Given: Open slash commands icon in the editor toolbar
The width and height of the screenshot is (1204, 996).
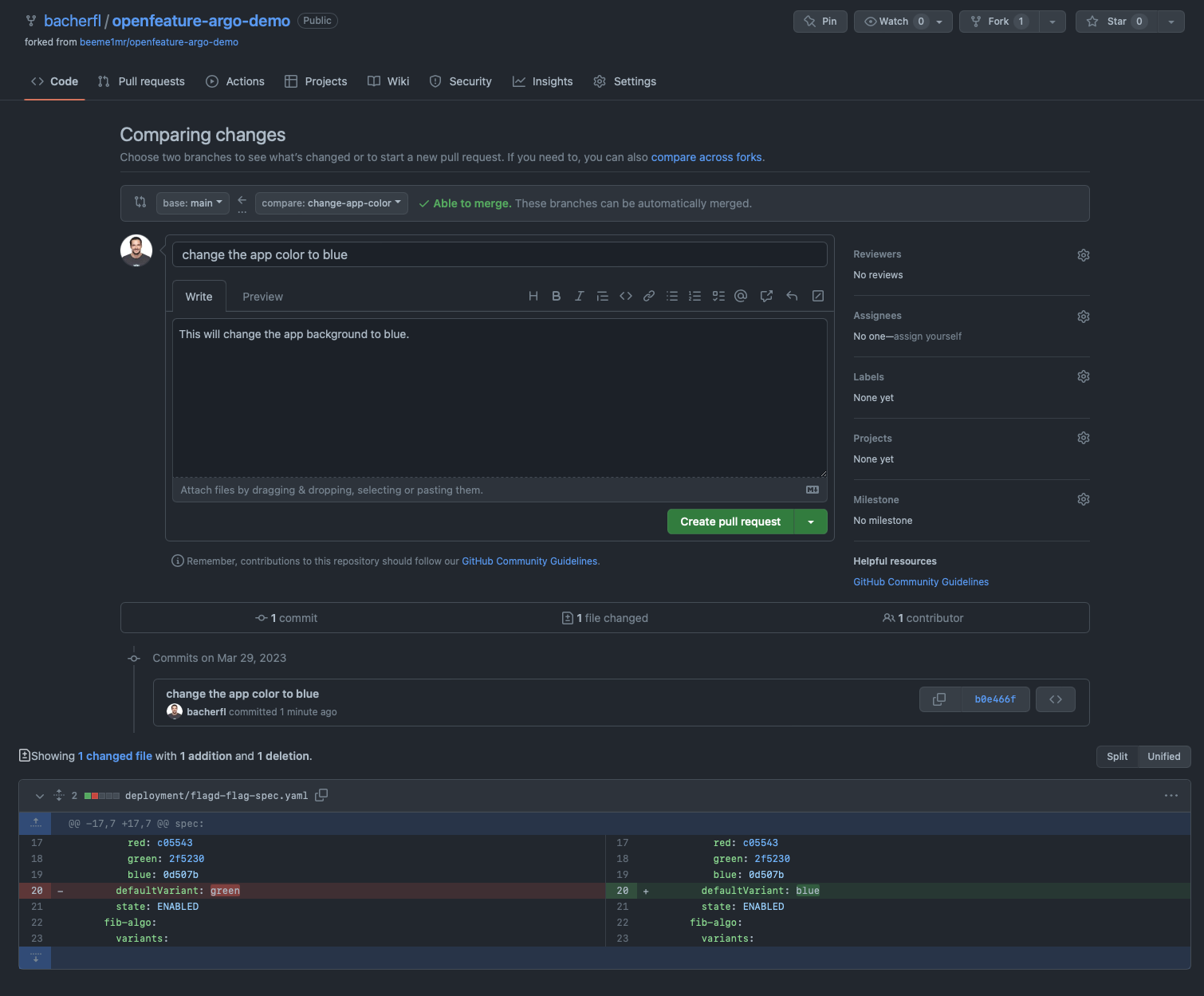Looking at the screenshot, I should (818, 296).
